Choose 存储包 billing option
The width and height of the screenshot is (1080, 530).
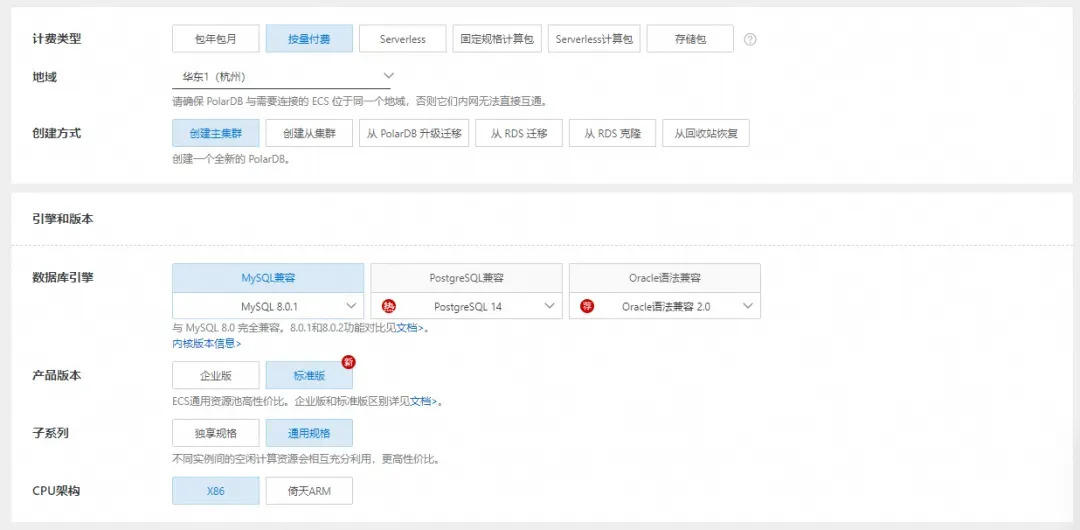(x=690, y=39)
